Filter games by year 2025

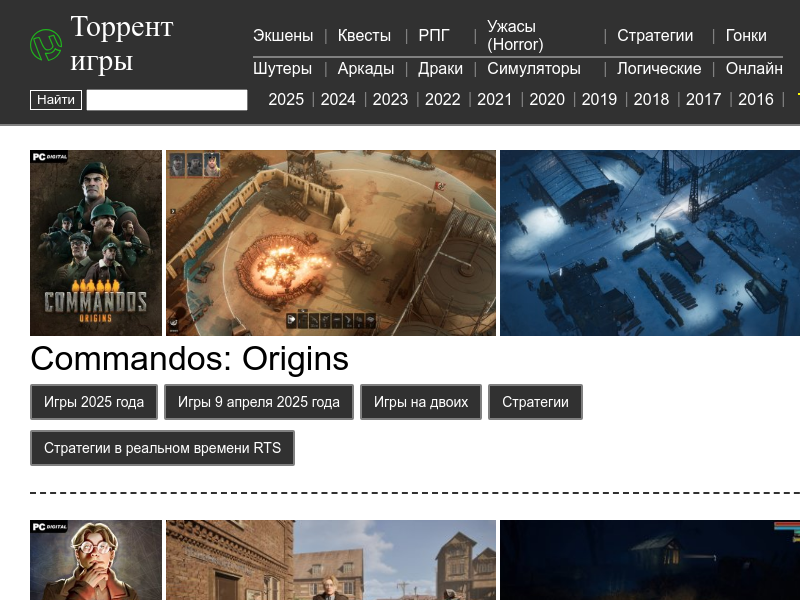(286, 99)
